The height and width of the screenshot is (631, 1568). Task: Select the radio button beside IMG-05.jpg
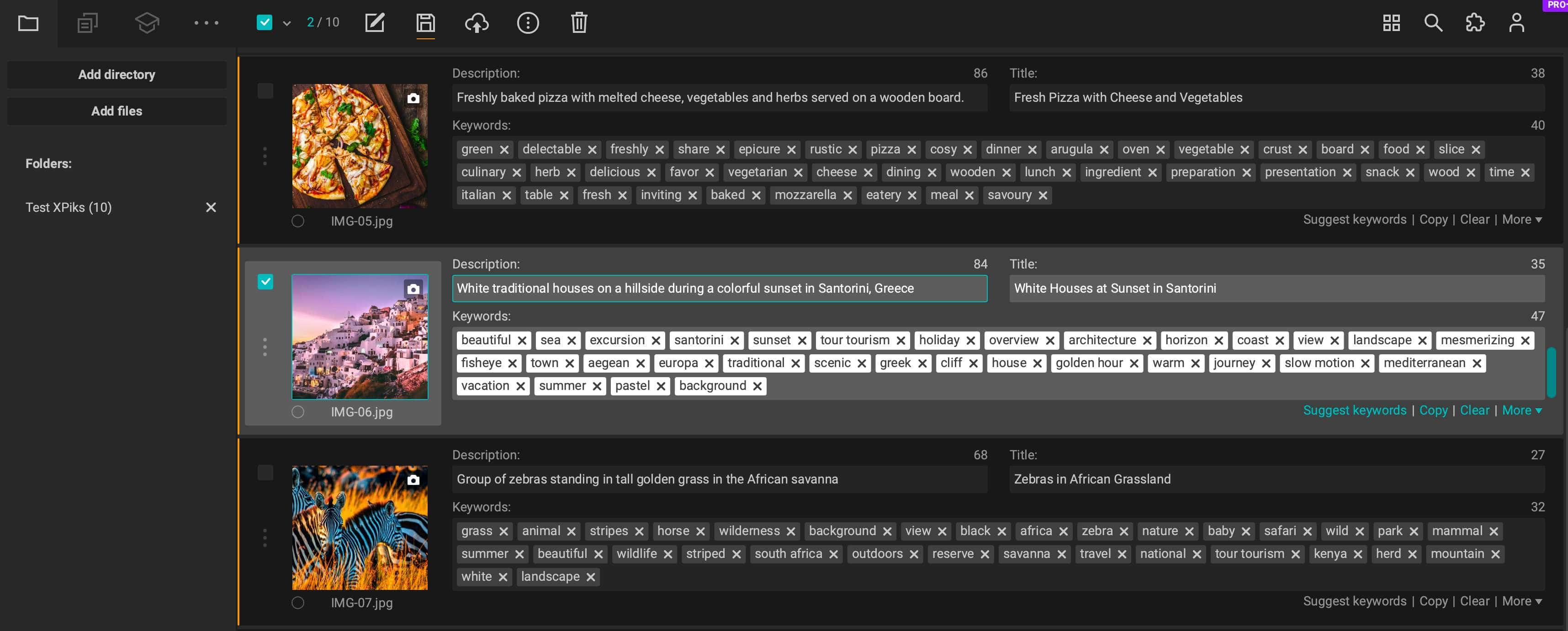(297, 221)
